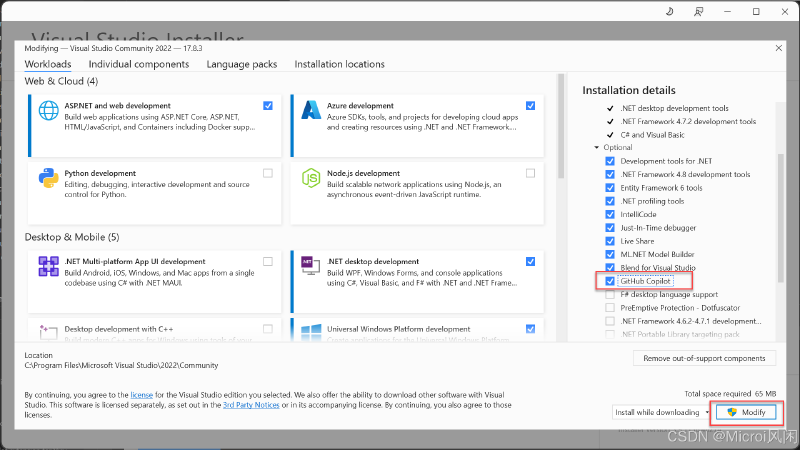Click the Universal Windows Platform logo icon

(311, 333)
